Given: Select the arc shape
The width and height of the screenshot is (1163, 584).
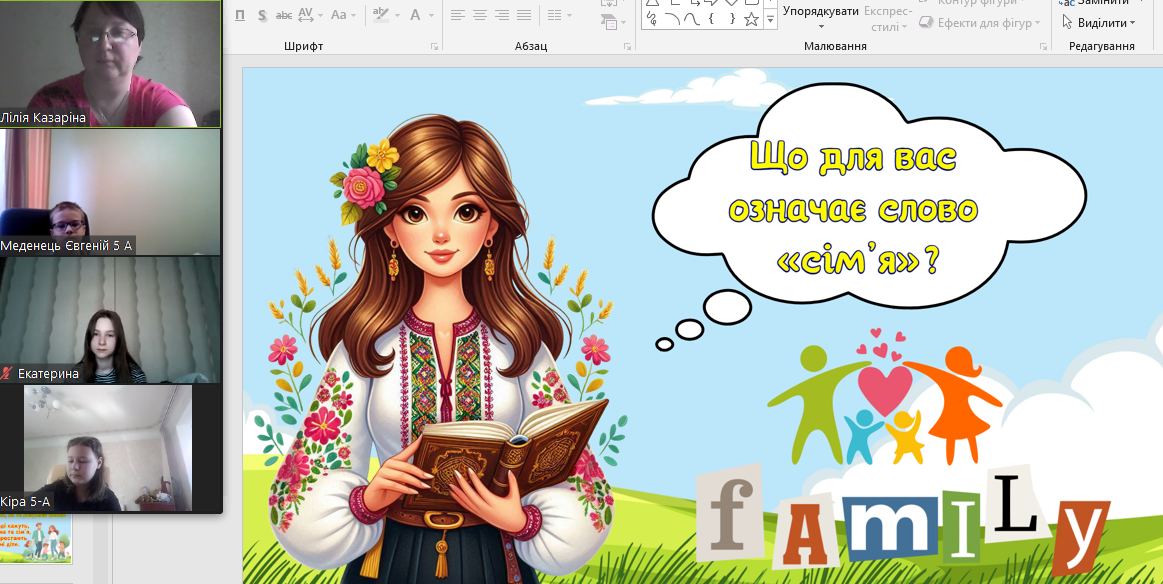Looking at the screenshot, I should 672,19.
